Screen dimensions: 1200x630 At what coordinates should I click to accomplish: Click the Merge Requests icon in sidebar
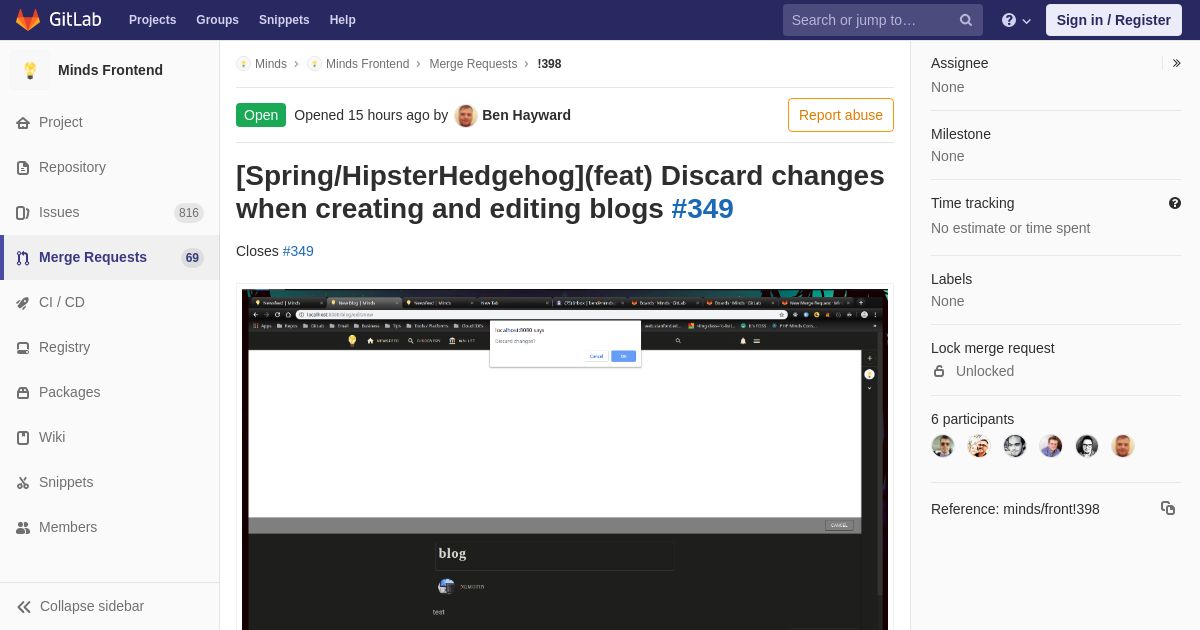click(23, 257)
